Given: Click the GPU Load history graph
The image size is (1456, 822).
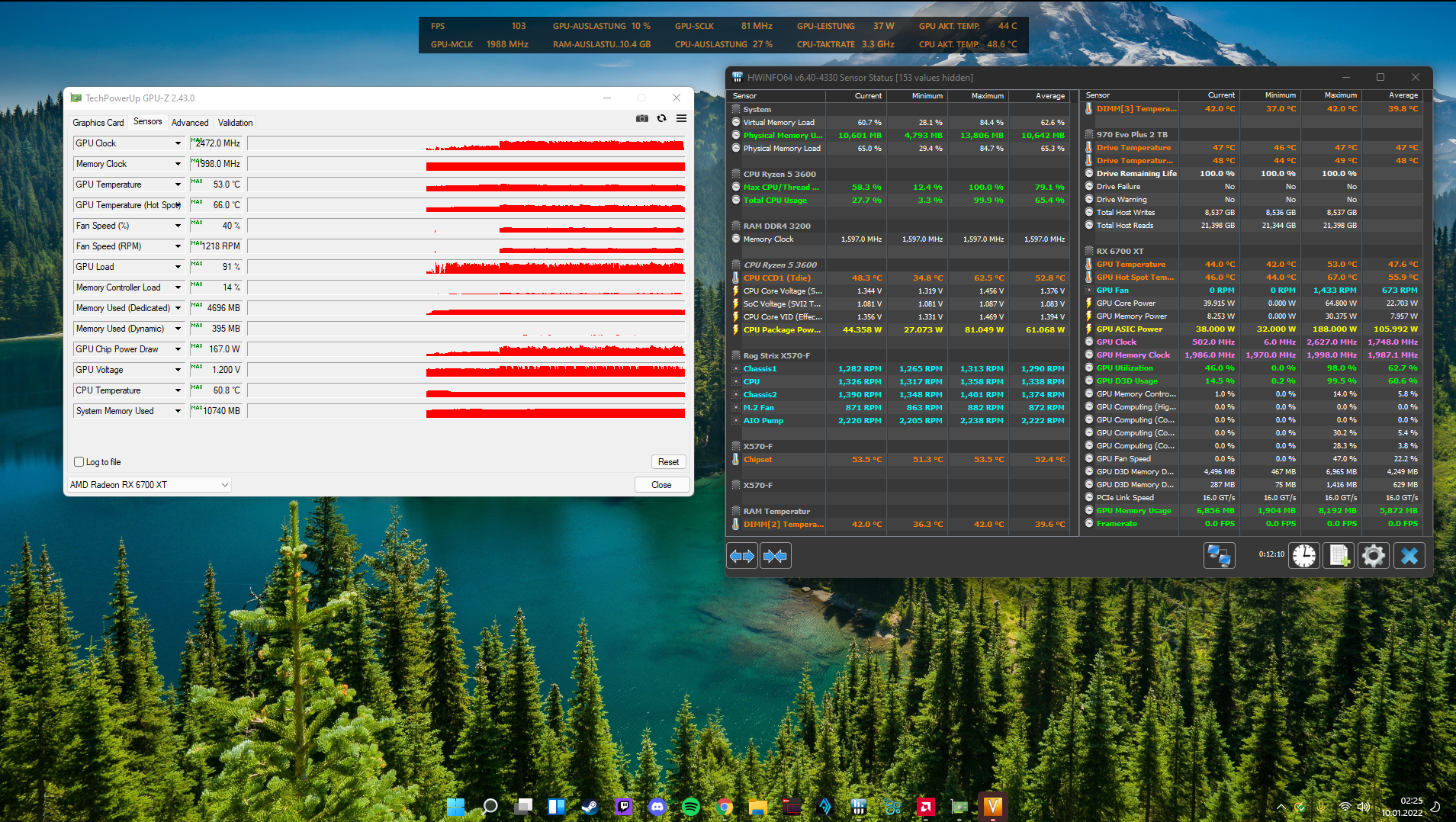Looking at the screenshot, I should [466, 267].
